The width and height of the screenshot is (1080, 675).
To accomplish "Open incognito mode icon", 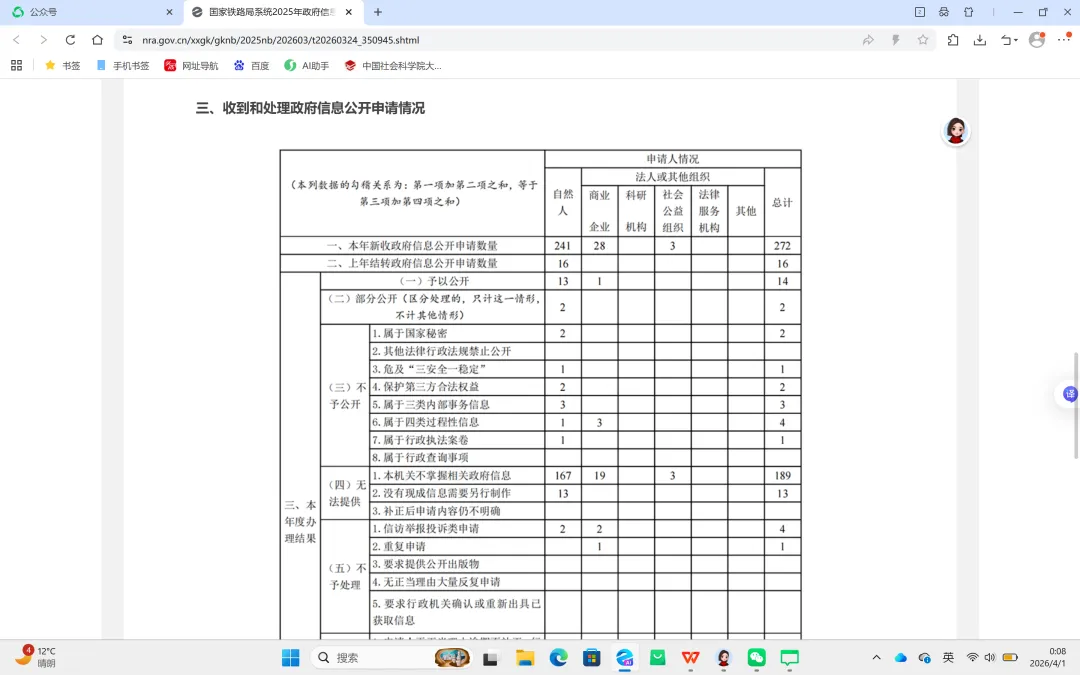I will [944, 12].
